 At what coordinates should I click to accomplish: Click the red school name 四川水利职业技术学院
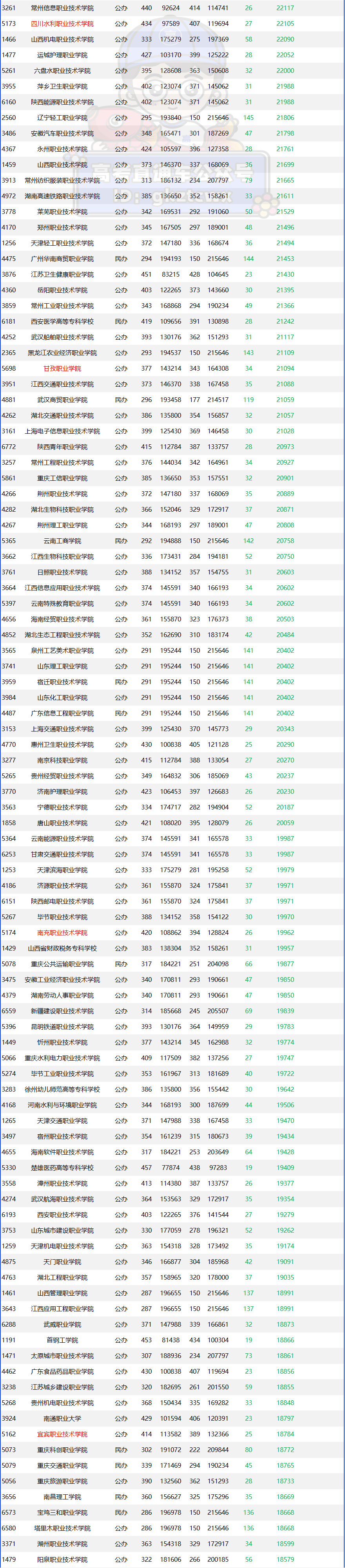click(x=62, y=24)
